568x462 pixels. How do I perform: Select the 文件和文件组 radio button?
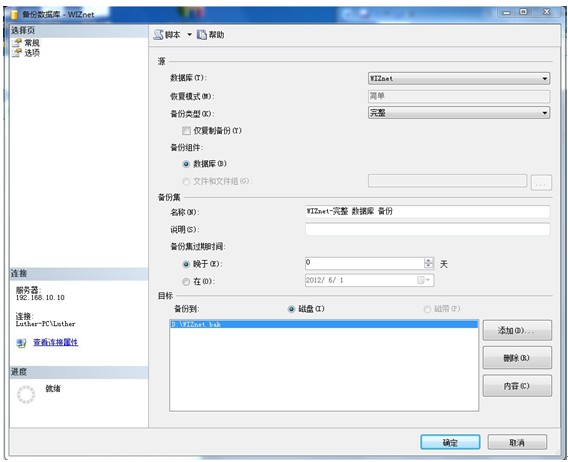(186, 181)
